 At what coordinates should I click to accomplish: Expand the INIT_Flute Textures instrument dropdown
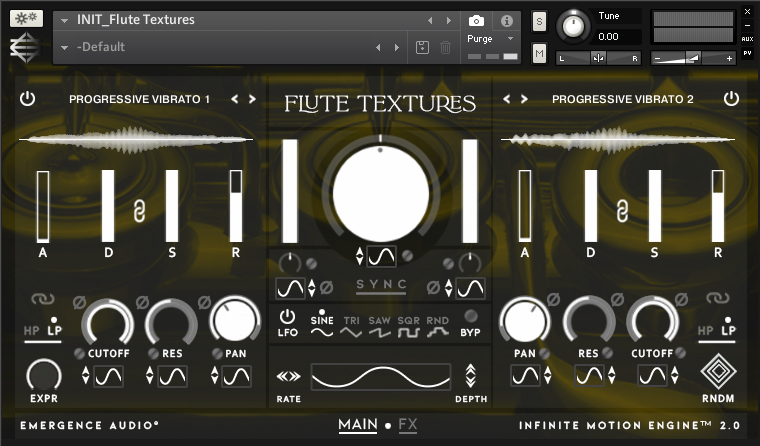[65, 20]
